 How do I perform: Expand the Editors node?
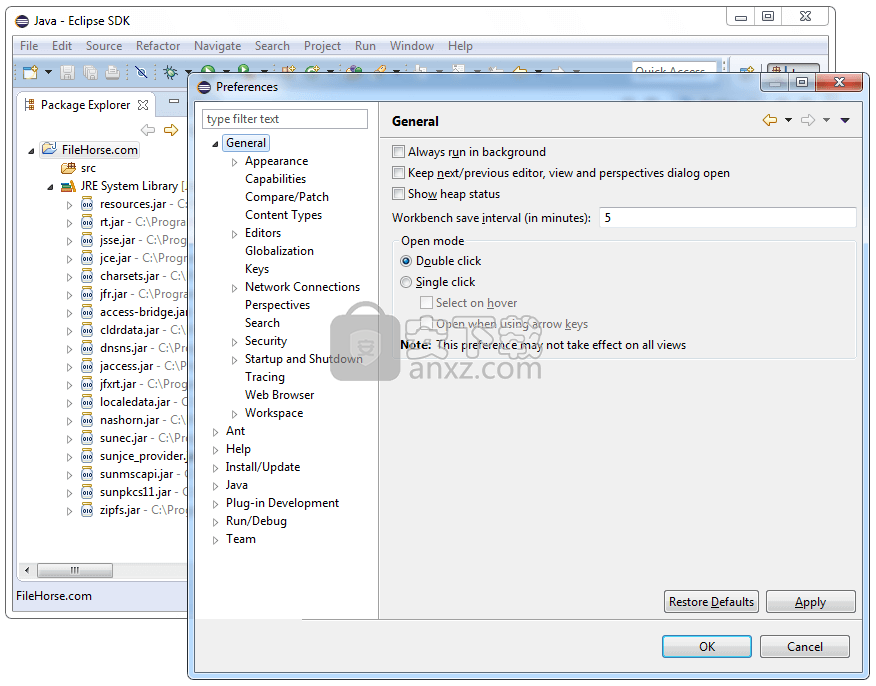[234, 234]
